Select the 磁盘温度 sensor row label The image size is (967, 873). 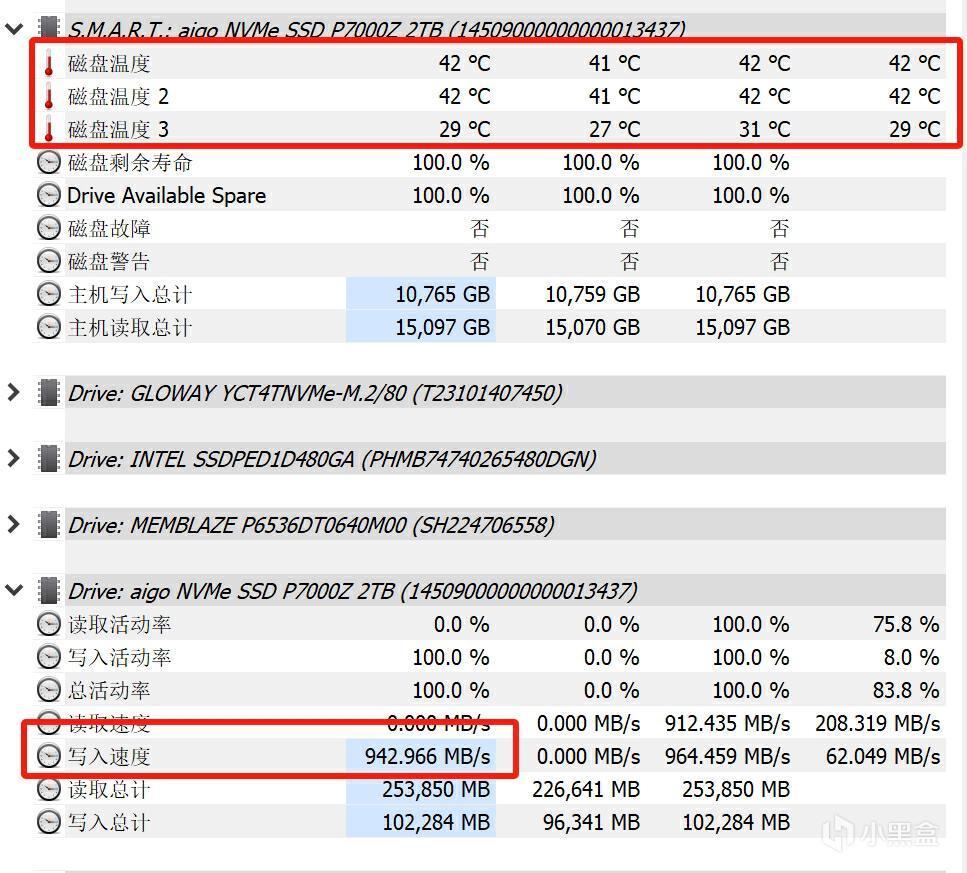pos(109,64)
